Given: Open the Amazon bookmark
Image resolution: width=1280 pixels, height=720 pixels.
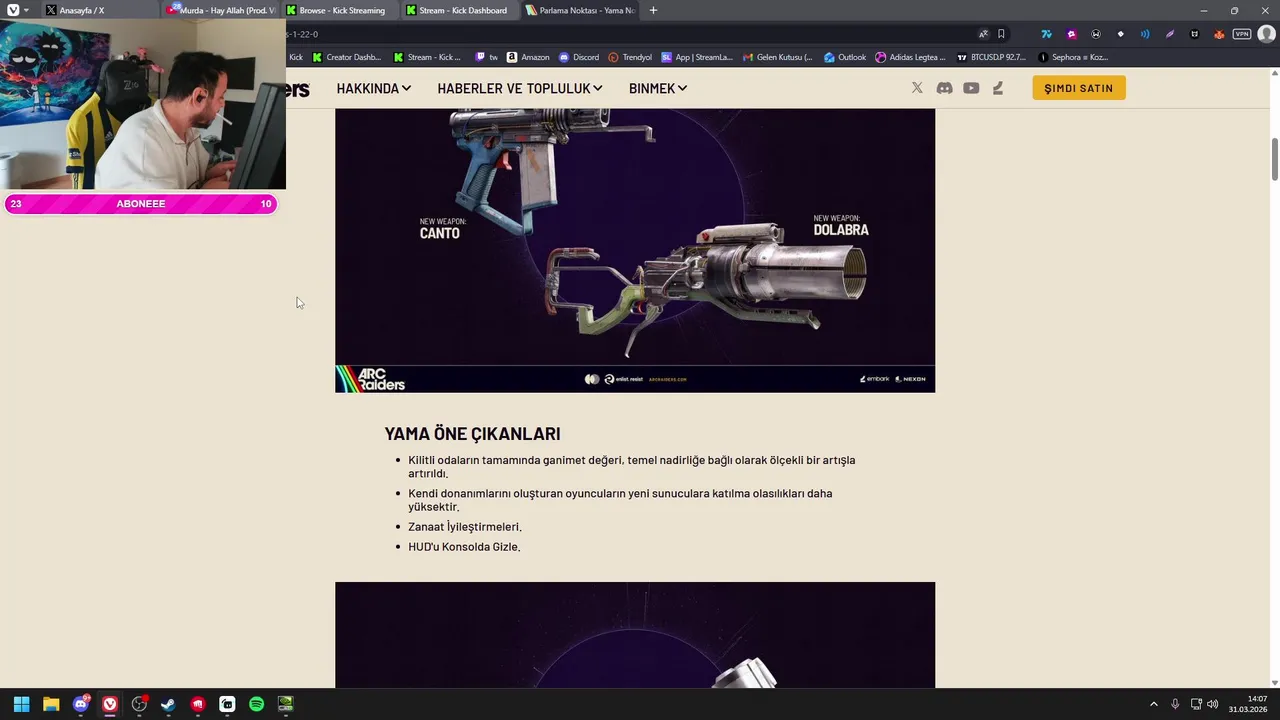Looking at the screenshot, I should point(528,57).
